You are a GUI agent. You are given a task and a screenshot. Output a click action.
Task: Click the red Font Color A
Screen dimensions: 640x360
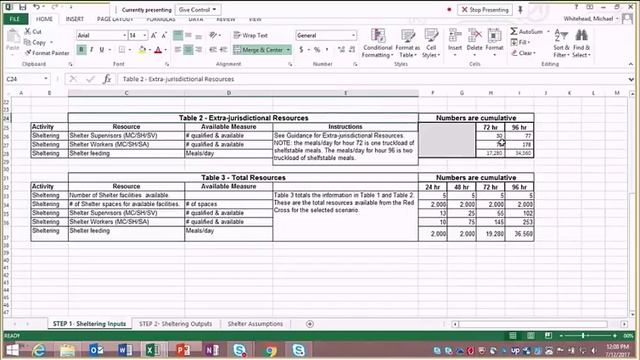(x=158, y=50)
